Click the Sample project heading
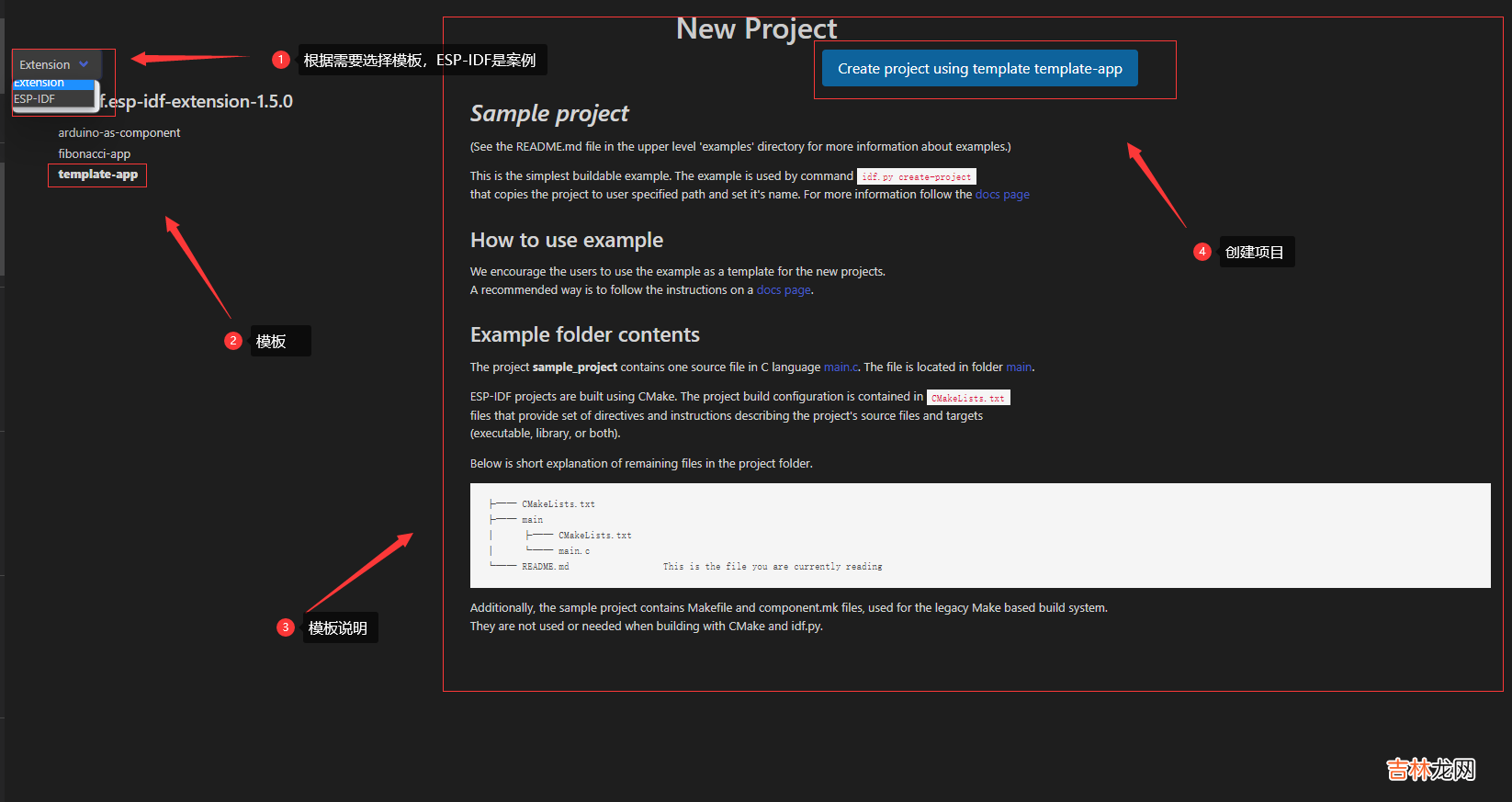This screenshot has height=802, width=1512. [549, 114]
